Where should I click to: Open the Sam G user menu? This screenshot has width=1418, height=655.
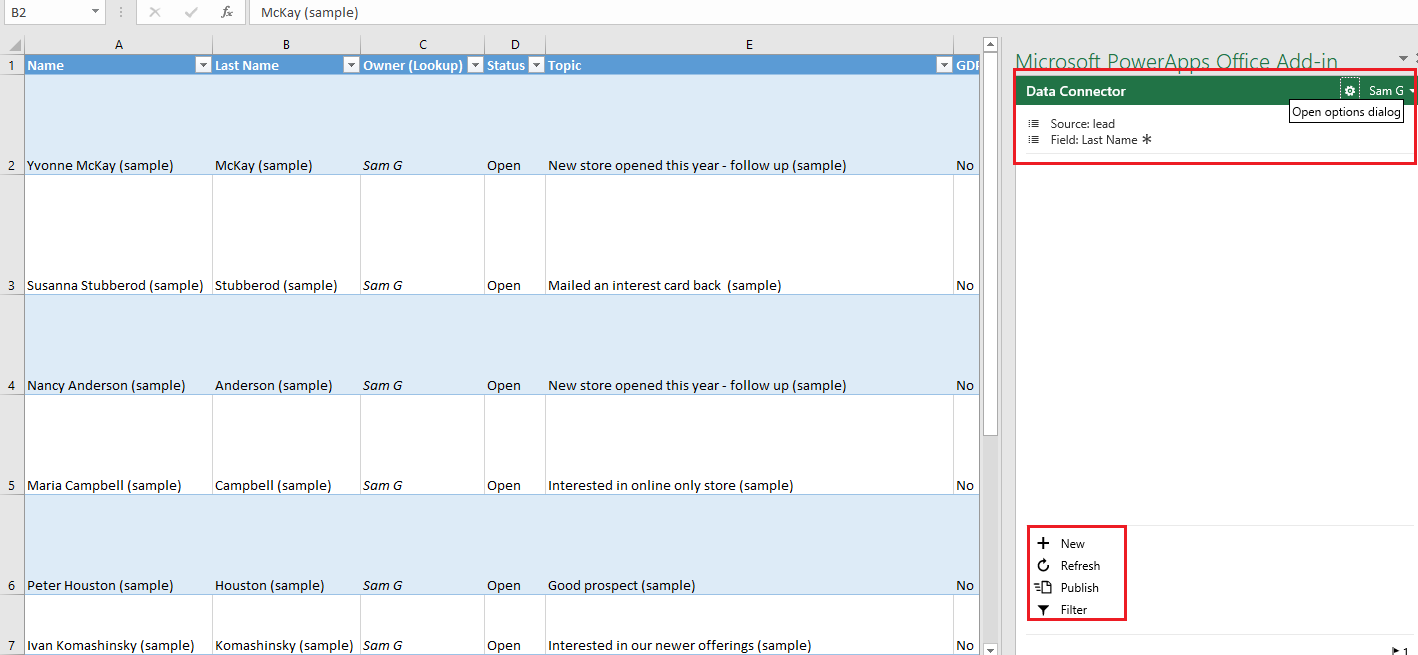click(1391, 91)
